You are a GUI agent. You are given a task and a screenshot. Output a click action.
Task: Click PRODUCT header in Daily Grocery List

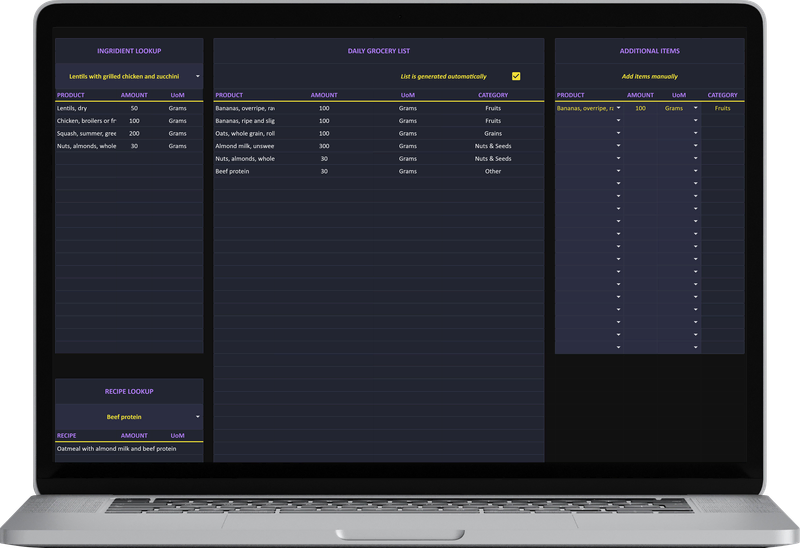tap(229, 95)
